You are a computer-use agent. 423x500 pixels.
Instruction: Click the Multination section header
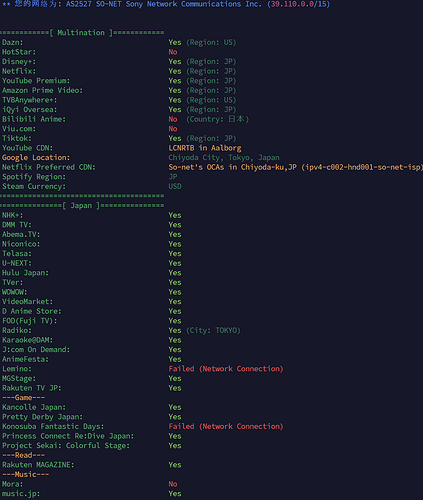click(82, 33)
